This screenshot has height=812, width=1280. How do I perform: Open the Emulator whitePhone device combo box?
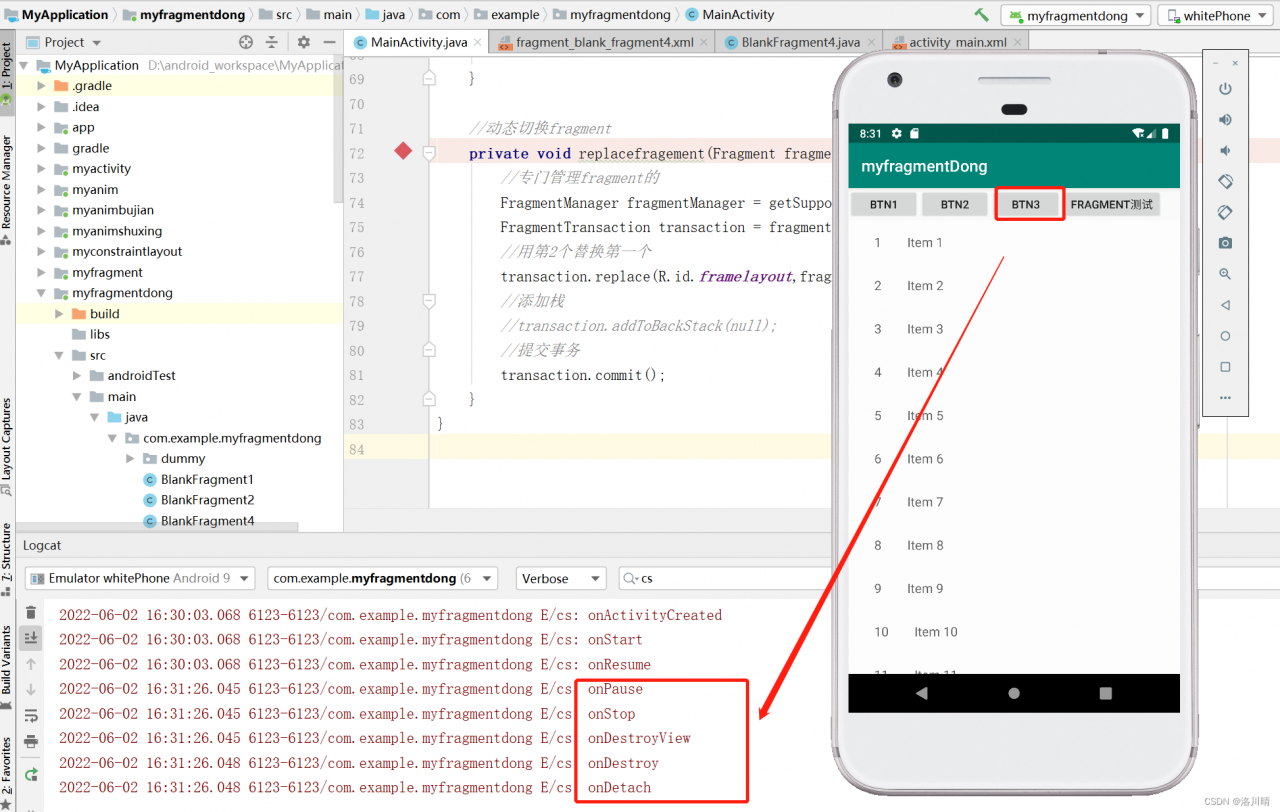pos(140,578)
